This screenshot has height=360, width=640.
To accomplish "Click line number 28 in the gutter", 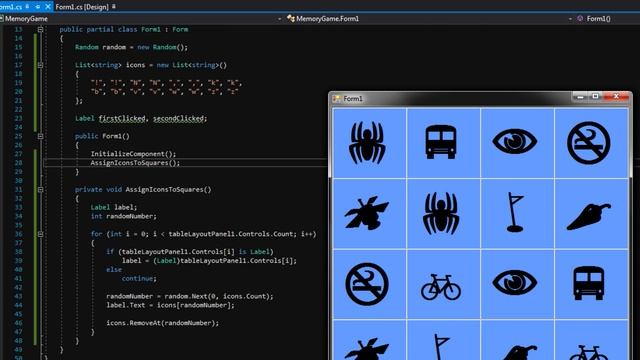I will tap(18, 163).
